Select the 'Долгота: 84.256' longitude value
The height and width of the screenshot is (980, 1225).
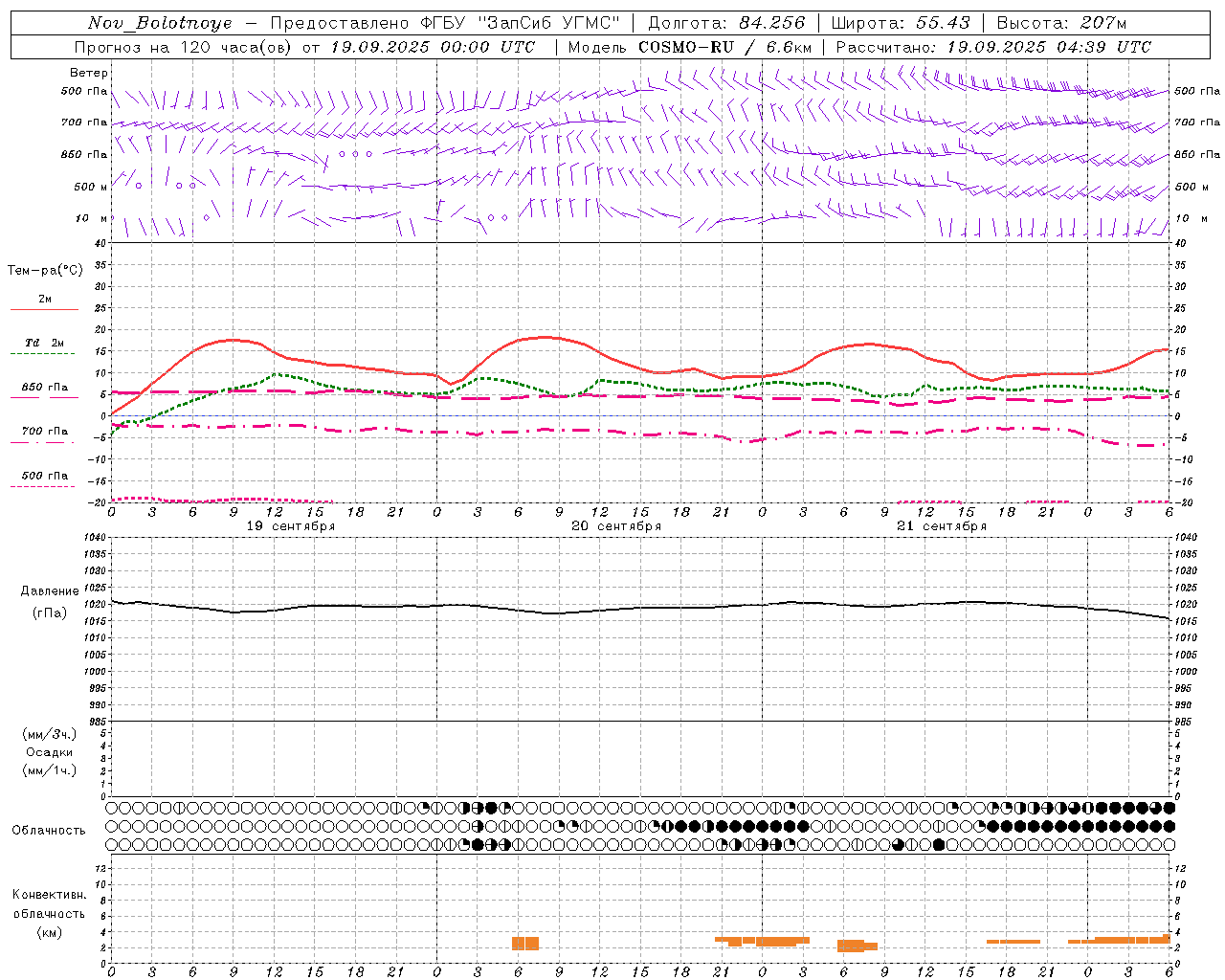[726, 23]
